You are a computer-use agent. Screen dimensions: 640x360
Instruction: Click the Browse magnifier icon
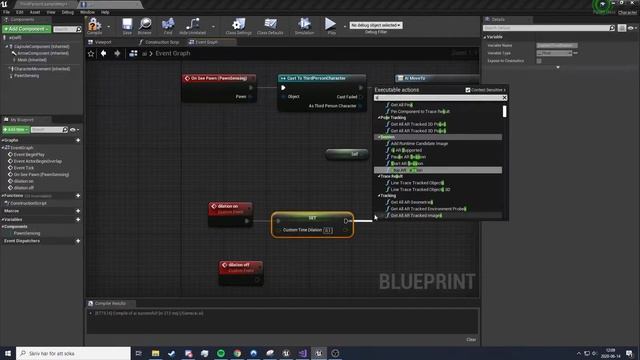pyautogui.click(x=145, y=24)
